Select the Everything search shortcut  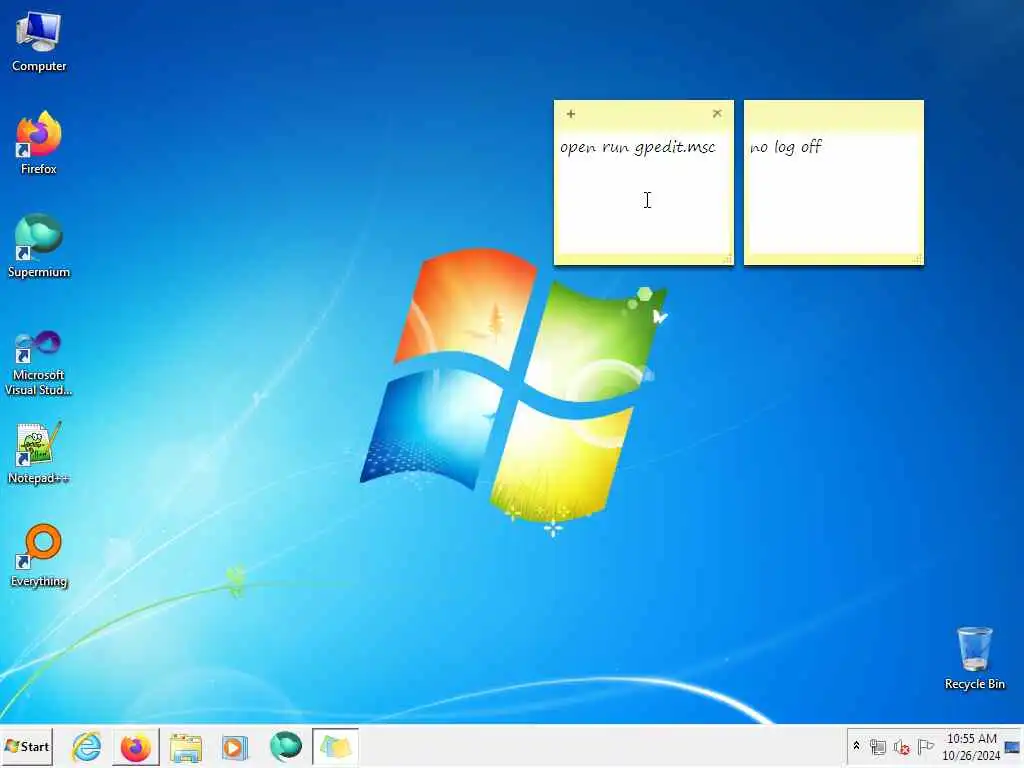(39, 556)
